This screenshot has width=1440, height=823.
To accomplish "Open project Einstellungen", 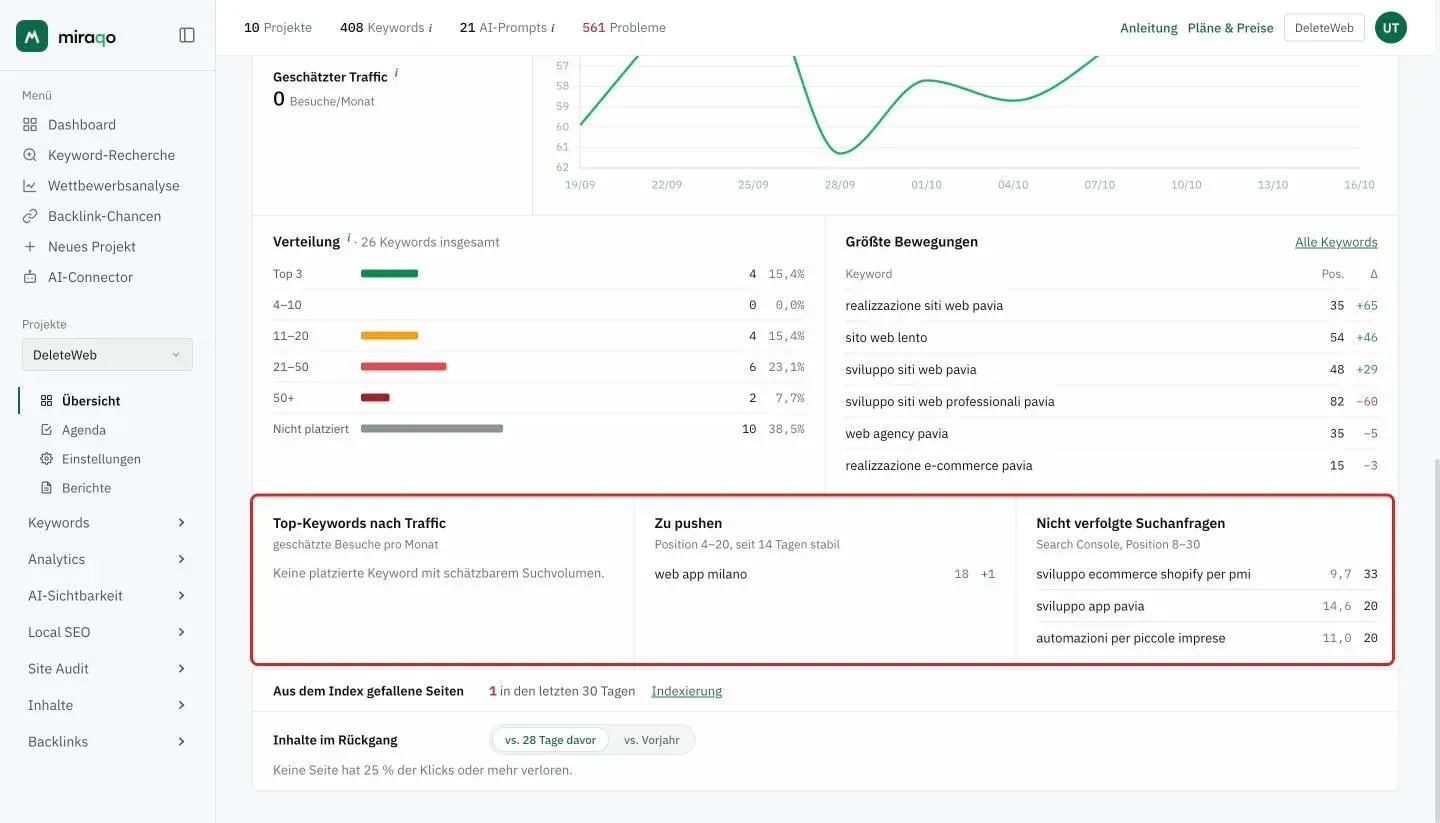I will click(101, 459).
